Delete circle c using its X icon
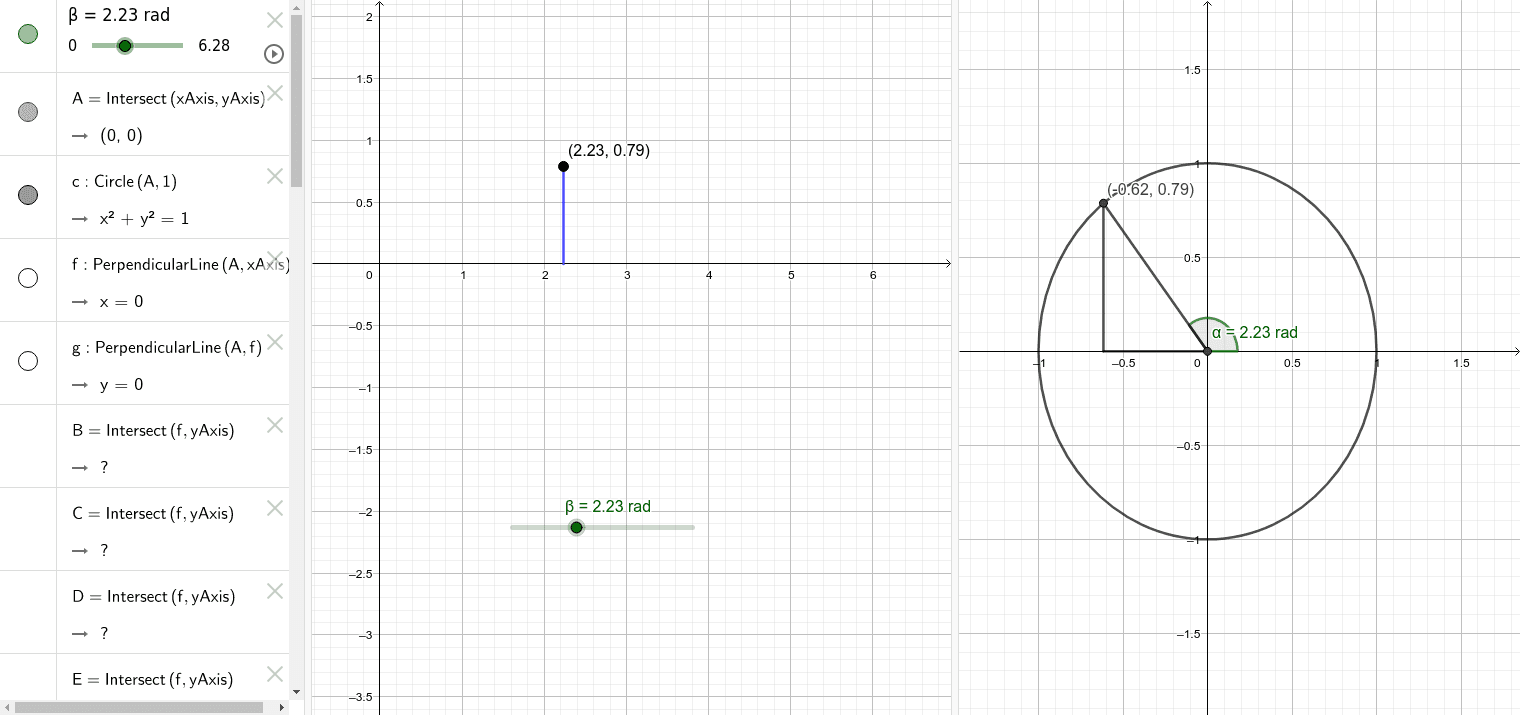The height and width of the screenshot is (717, 1522). point(274,175)
